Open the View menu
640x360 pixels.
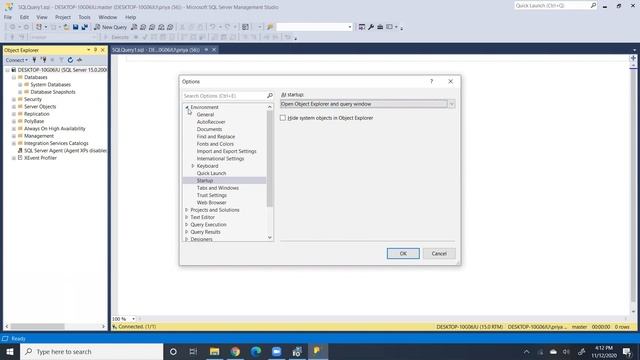tap(42, 17)
